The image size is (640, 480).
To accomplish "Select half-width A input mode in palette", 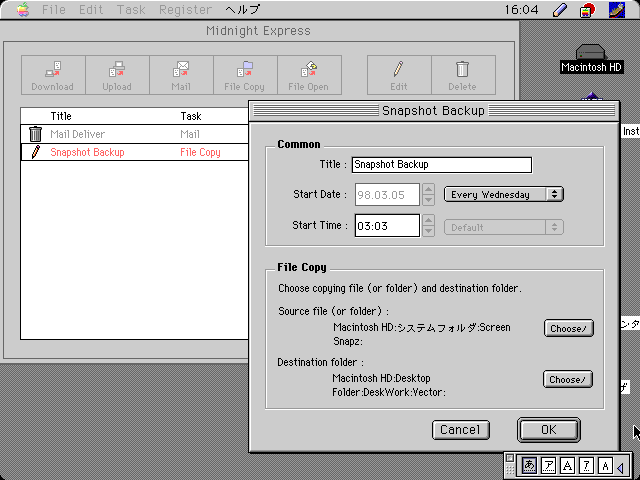I will click(605, 465).
